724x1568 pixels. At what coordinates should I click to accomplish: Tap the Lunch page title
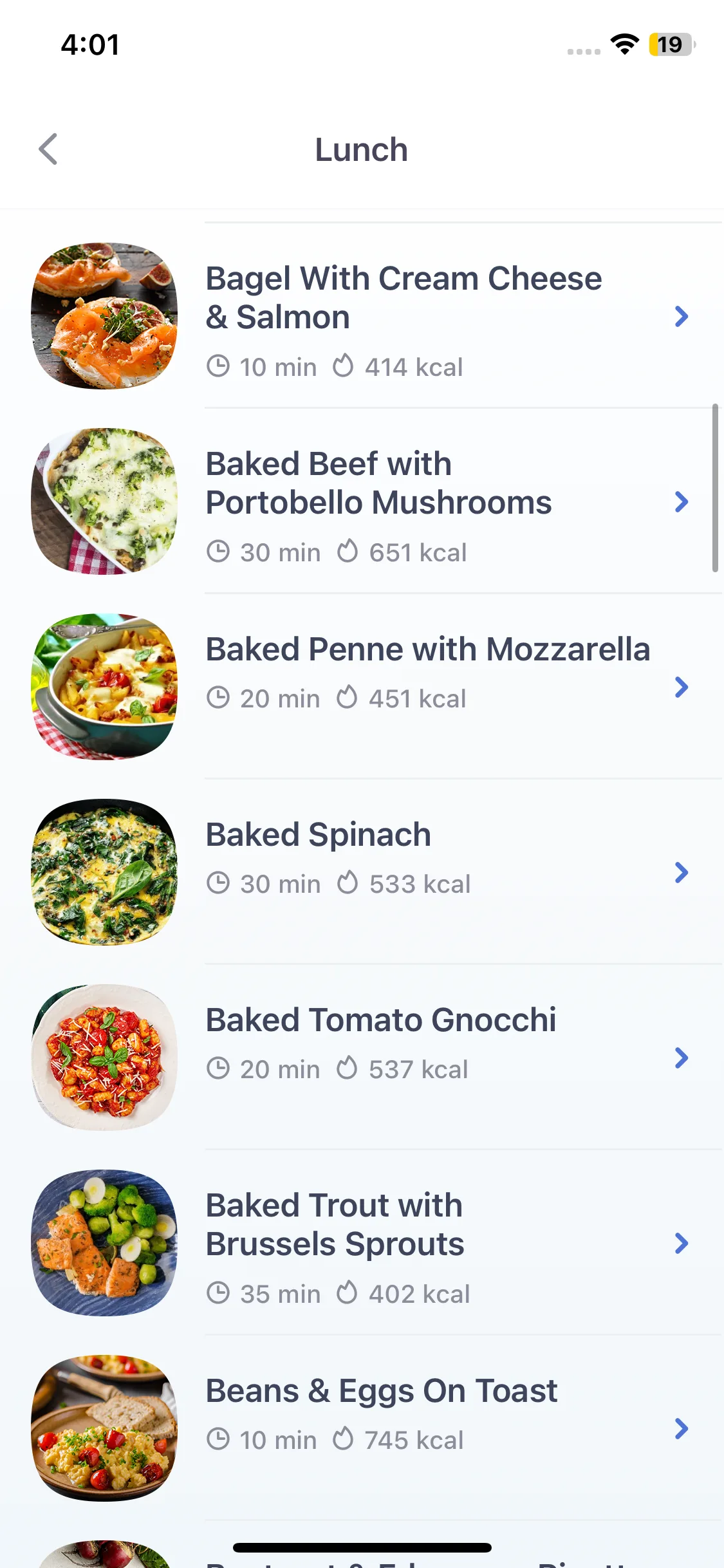coord(361,150)
